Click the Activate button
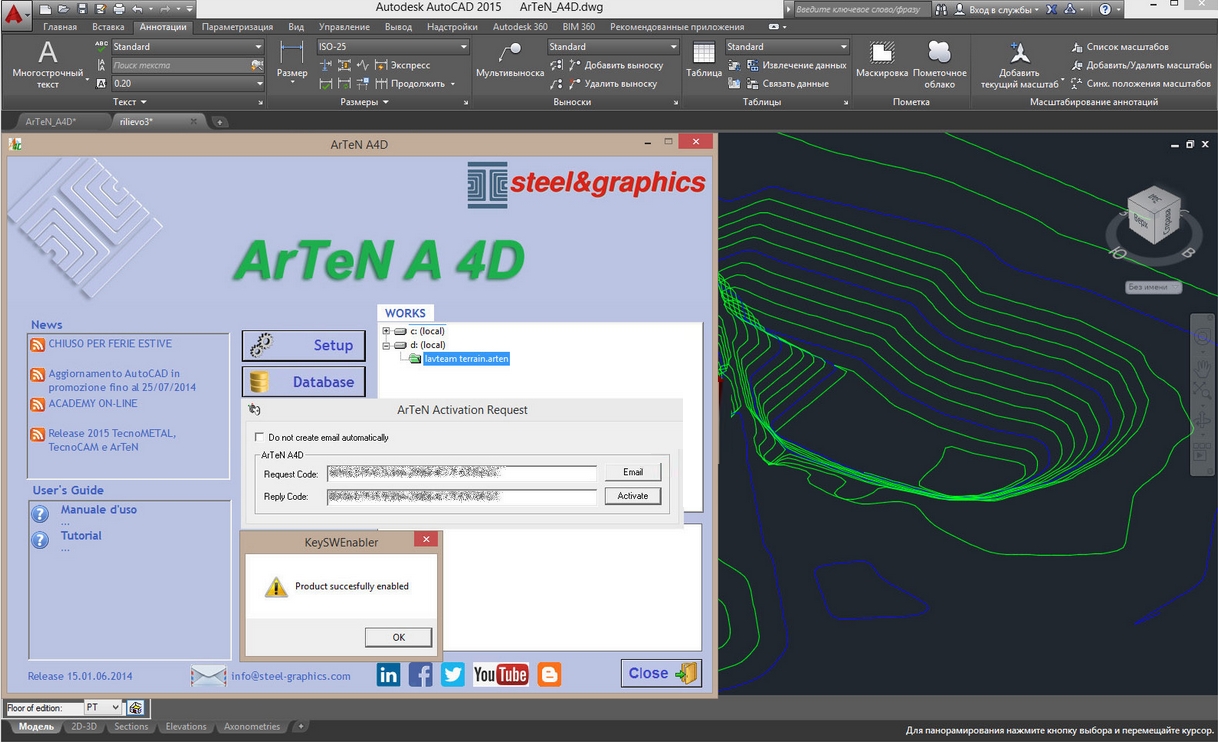This screenshot has width=1218, height=742. [x=633, y=496]
